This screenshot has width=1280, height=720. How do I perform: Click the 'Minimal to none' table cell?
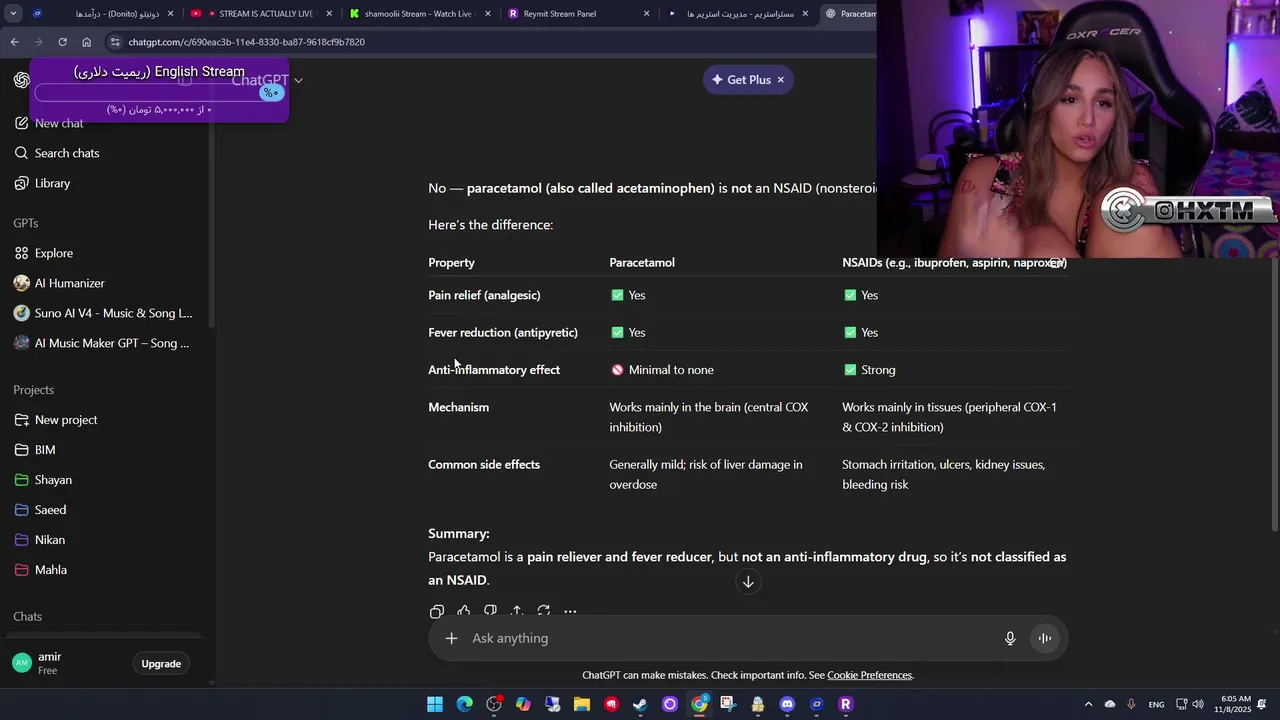coord(661,370)
